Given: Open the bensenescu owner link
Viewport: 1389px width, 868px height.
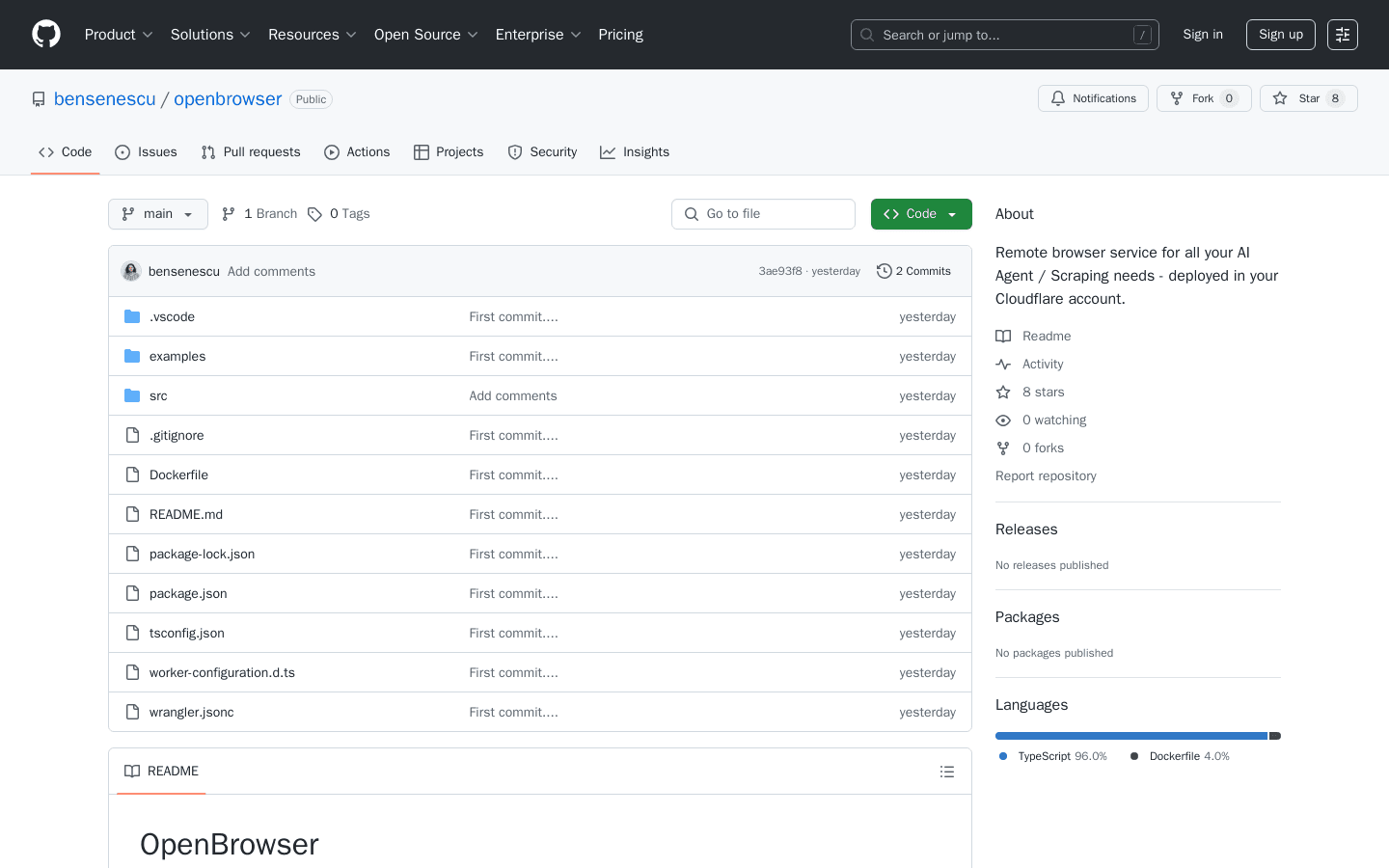Looking at the screenshot, I should tap(105, 99).
